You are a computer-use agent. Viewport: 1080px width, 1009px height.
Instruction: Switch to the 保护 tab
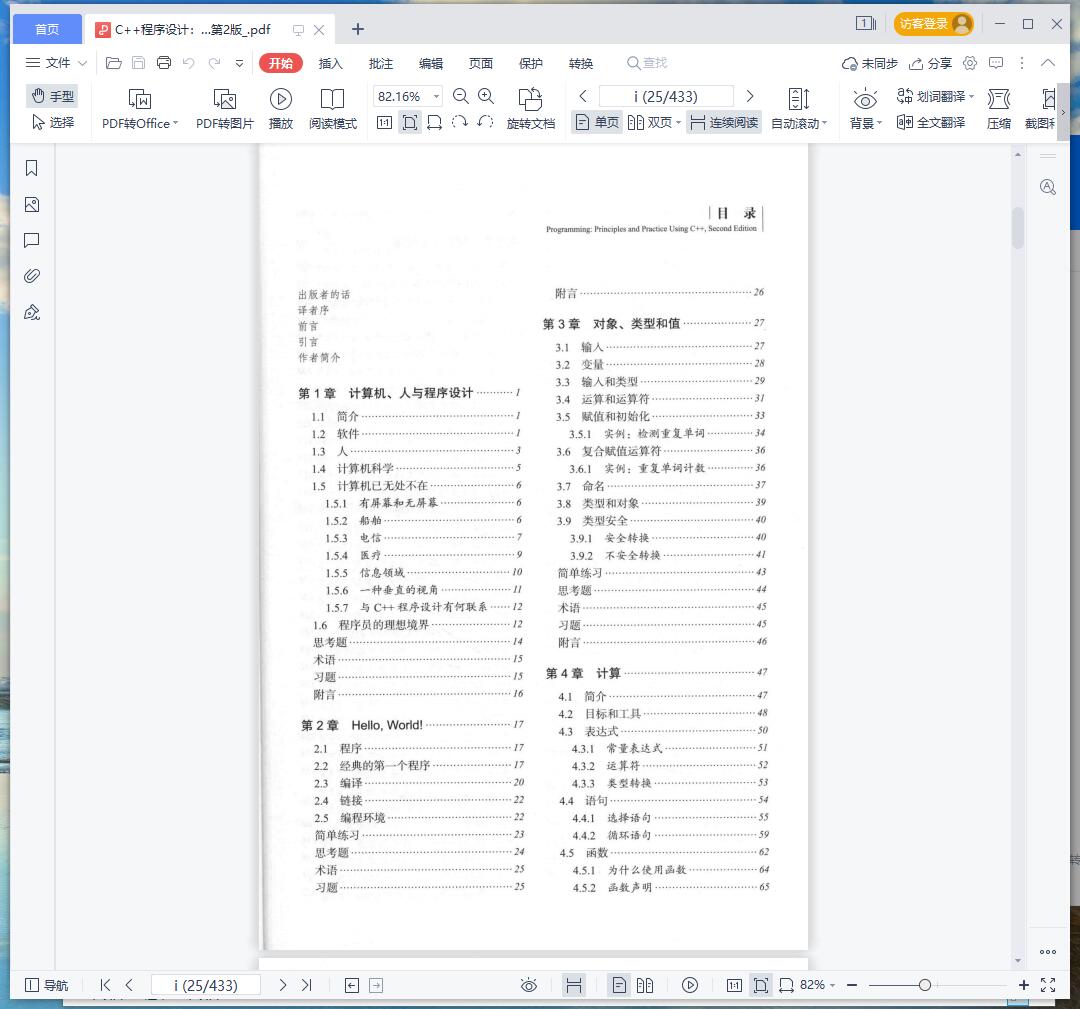tap(531, 63)
